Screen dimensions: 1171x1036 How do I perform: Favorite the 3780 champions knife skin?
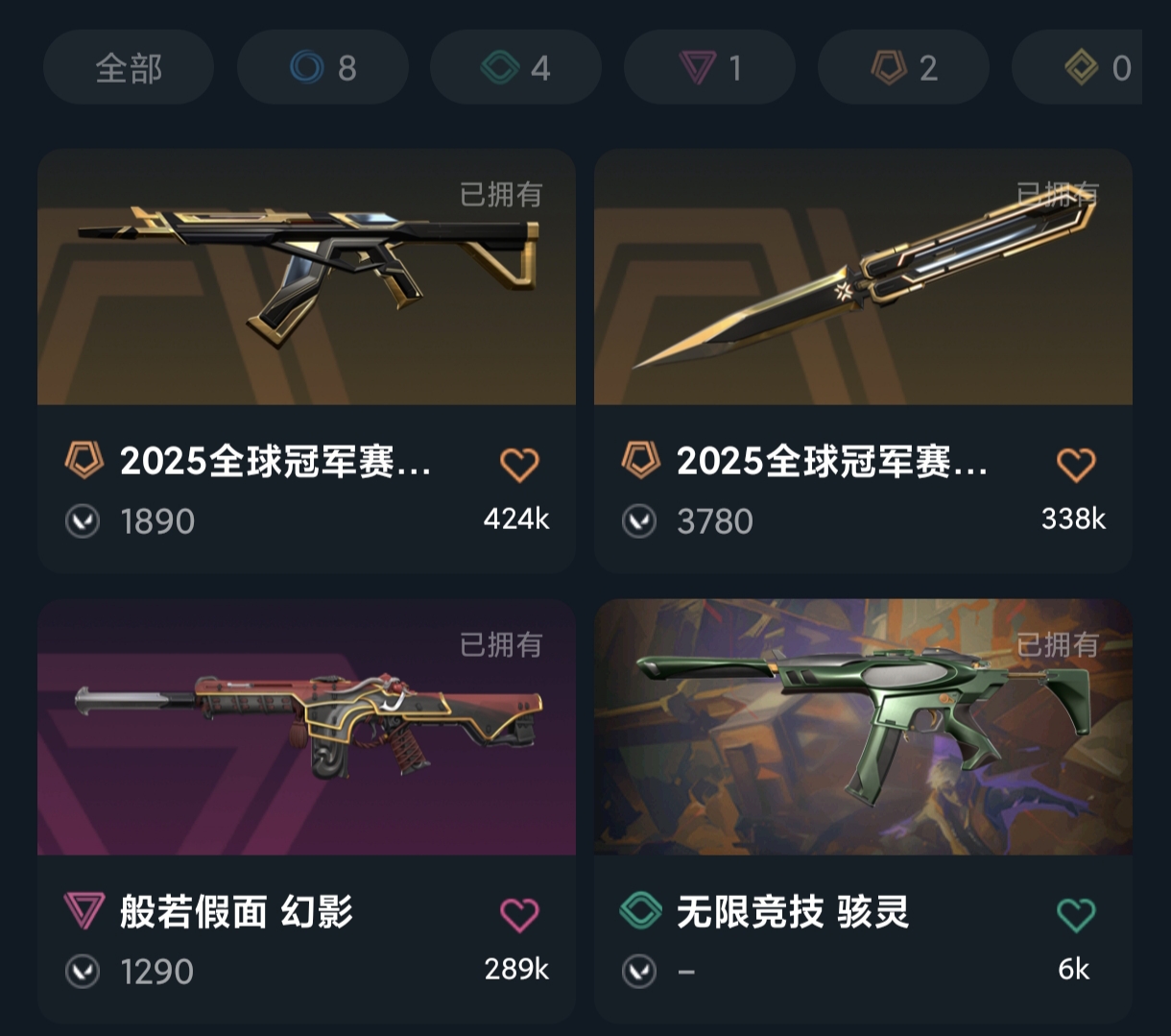[x=1076, y=465]
